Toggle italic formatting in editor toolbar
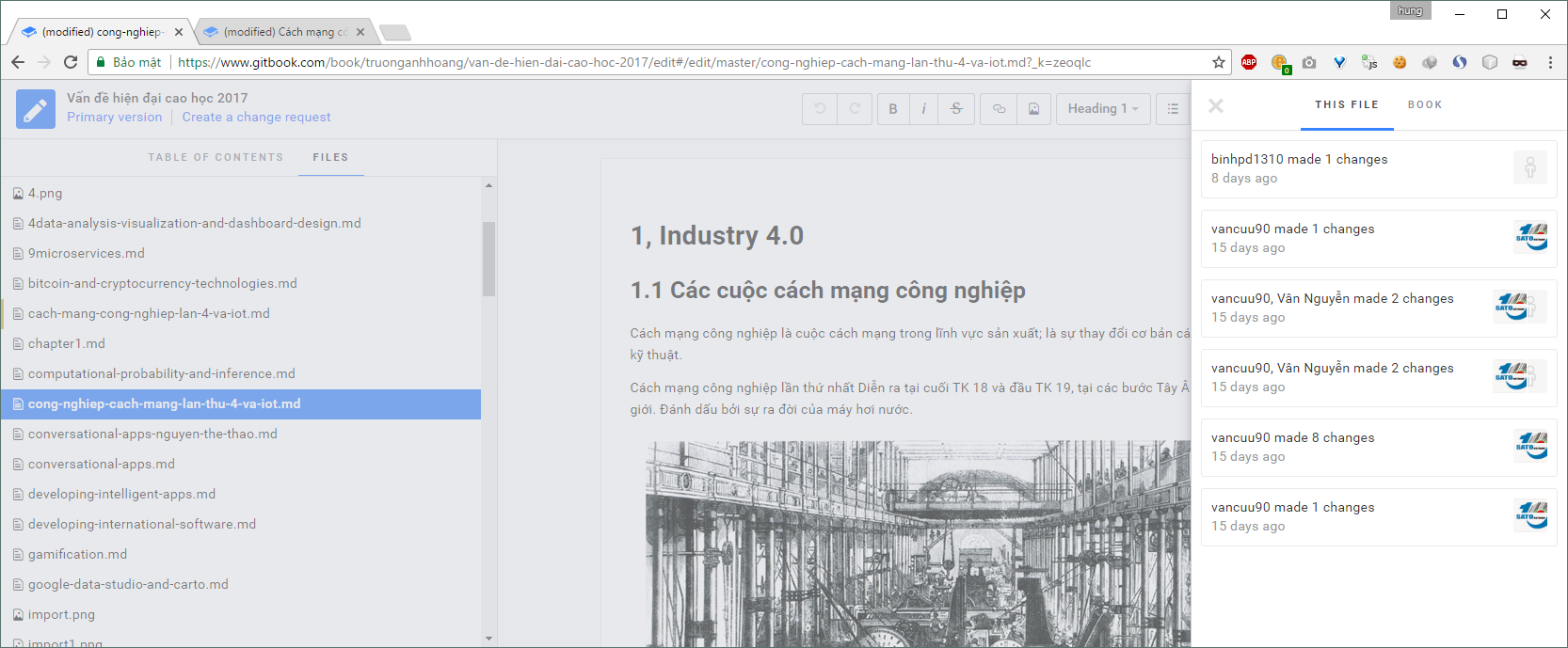Screen dimensions: 1568x648 pyautogui.click(x=923, y=109)
